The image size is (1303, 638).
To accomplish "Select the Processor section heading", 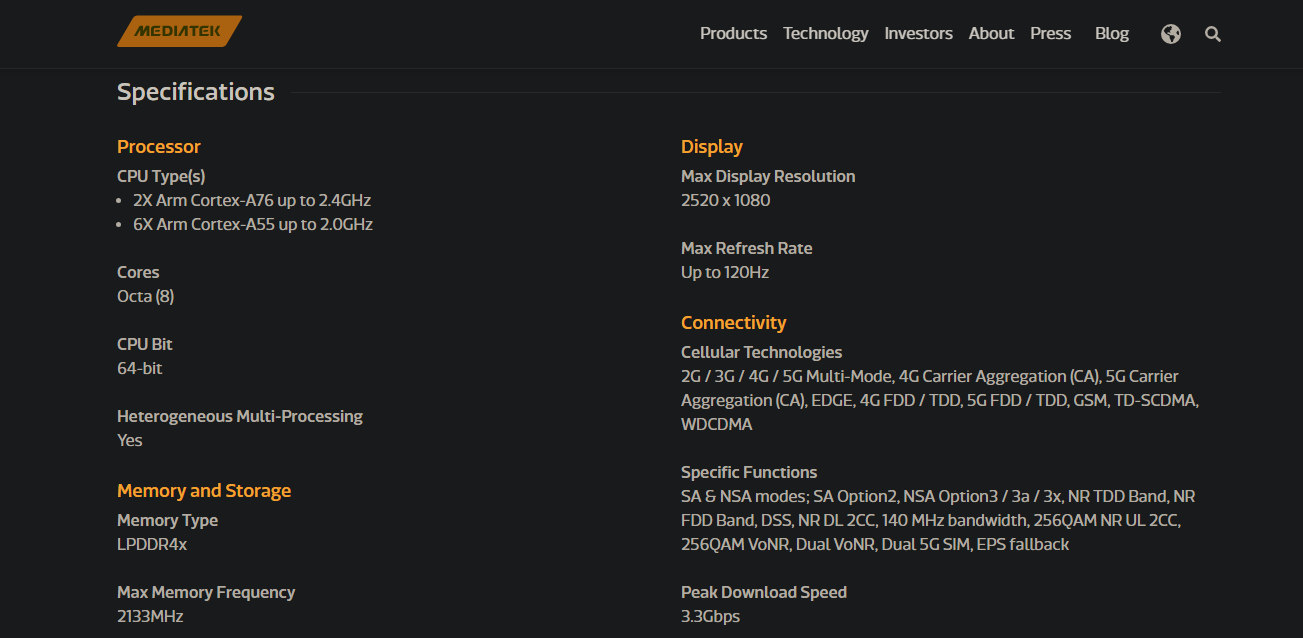I will click(159, 147).
